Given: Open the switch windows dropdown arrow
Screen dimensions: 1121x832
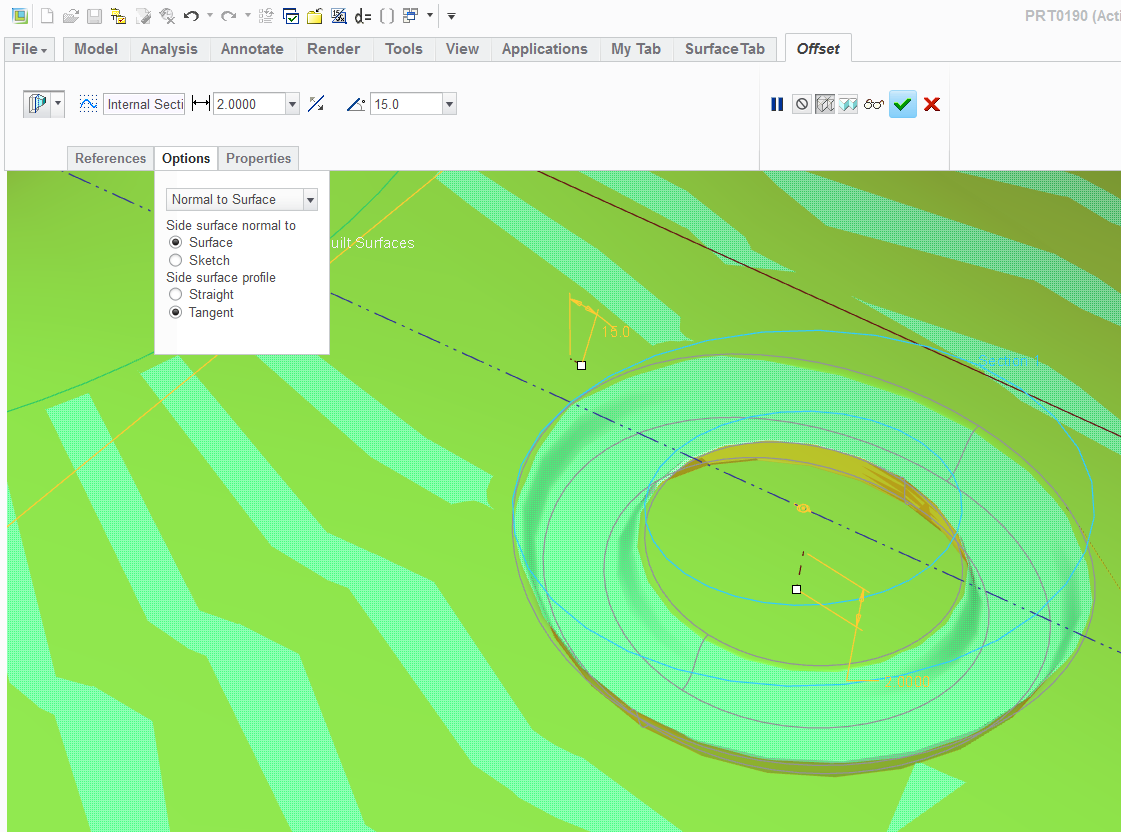Looking at the screenshot, I should pyautogui.click(x=430, y=16).
